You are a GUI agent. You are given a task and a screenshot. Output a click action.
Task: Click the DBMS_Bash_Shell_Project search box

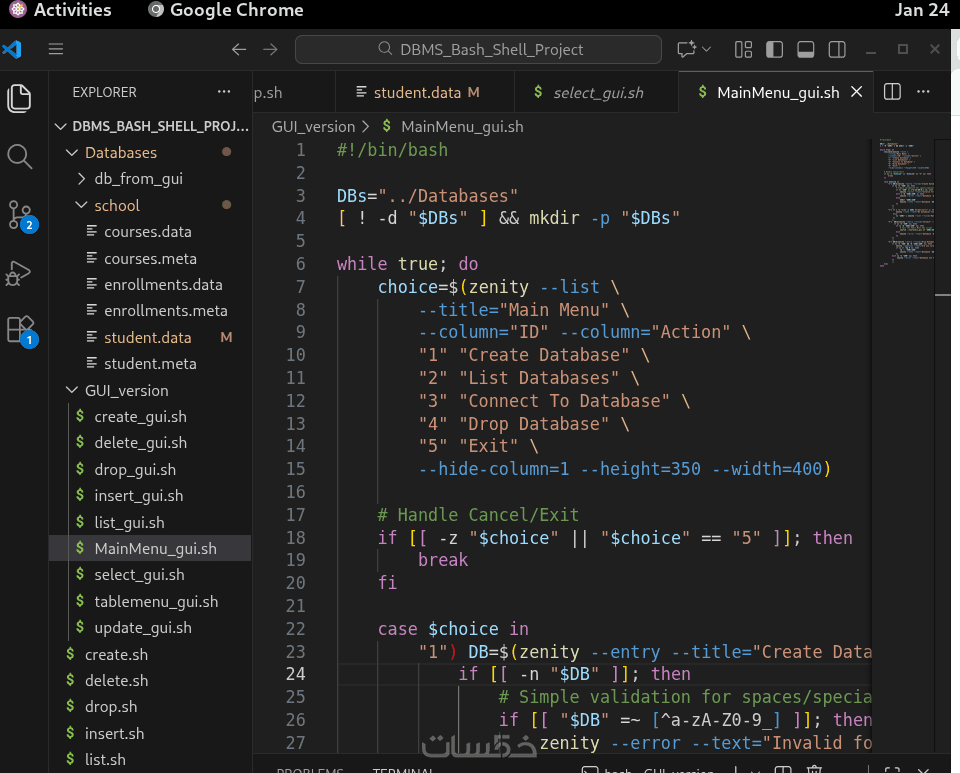478,49
